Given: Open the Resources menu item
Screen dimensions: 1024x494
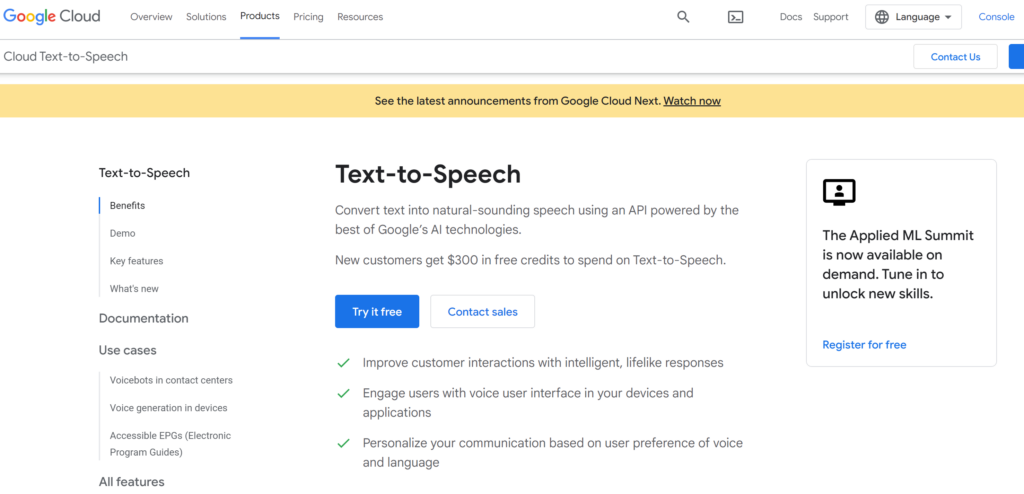Looking at the screenshot, I should click(x=360, y=17).
